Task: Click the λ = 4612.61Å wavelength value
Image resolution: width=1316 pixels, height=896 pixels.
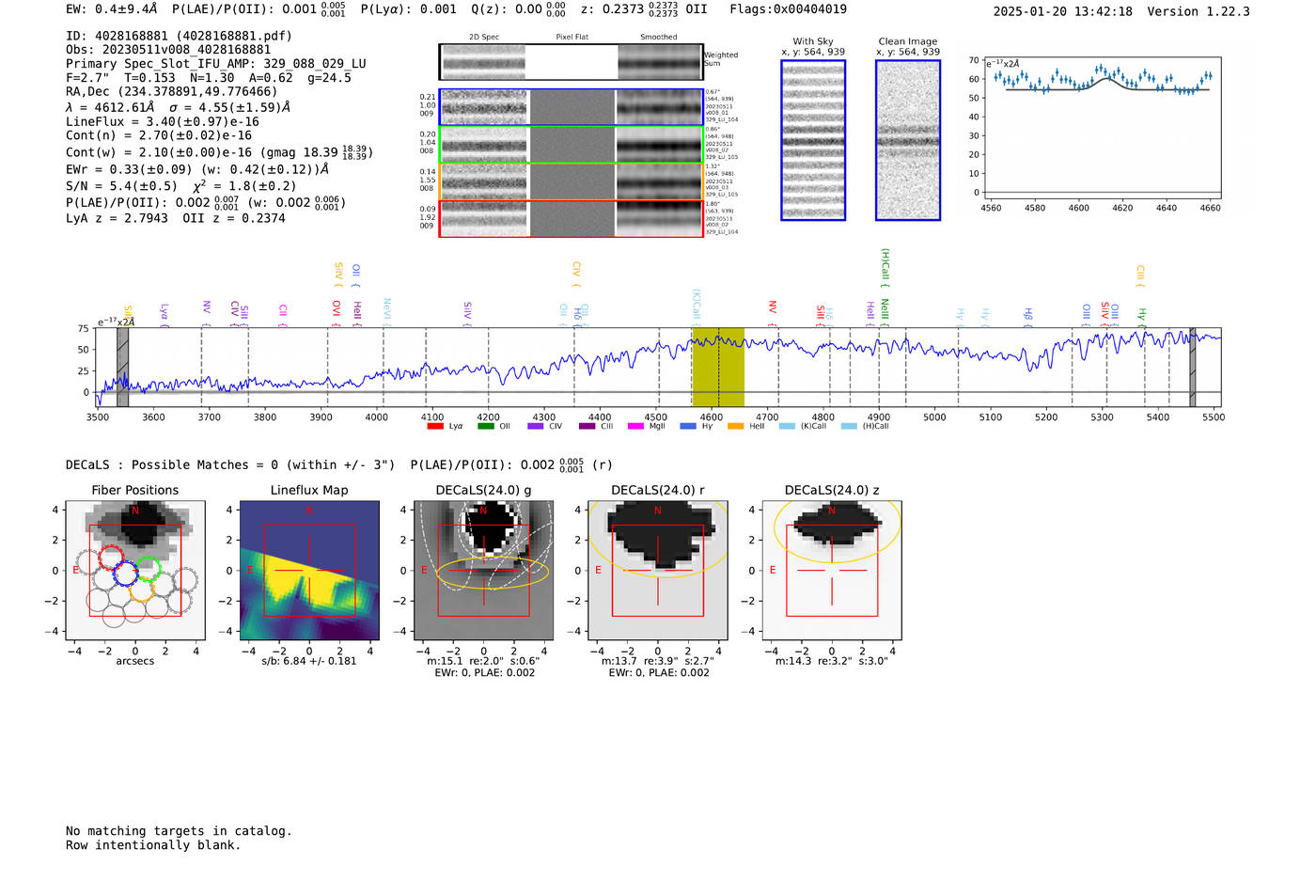Action: click(110, 107)
